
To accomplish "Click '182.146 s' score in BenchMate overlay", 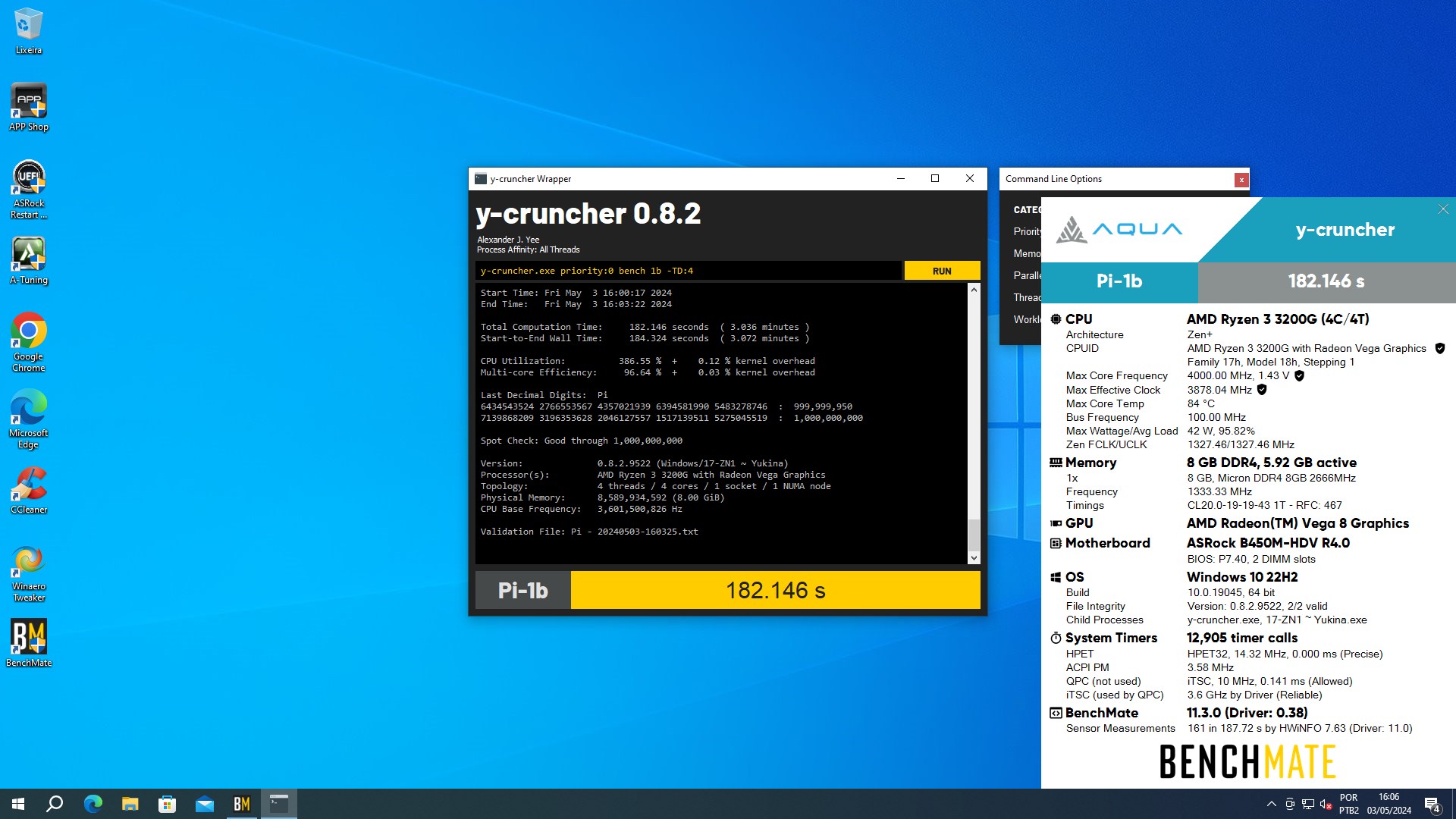I will click(x=1326, y=281).
